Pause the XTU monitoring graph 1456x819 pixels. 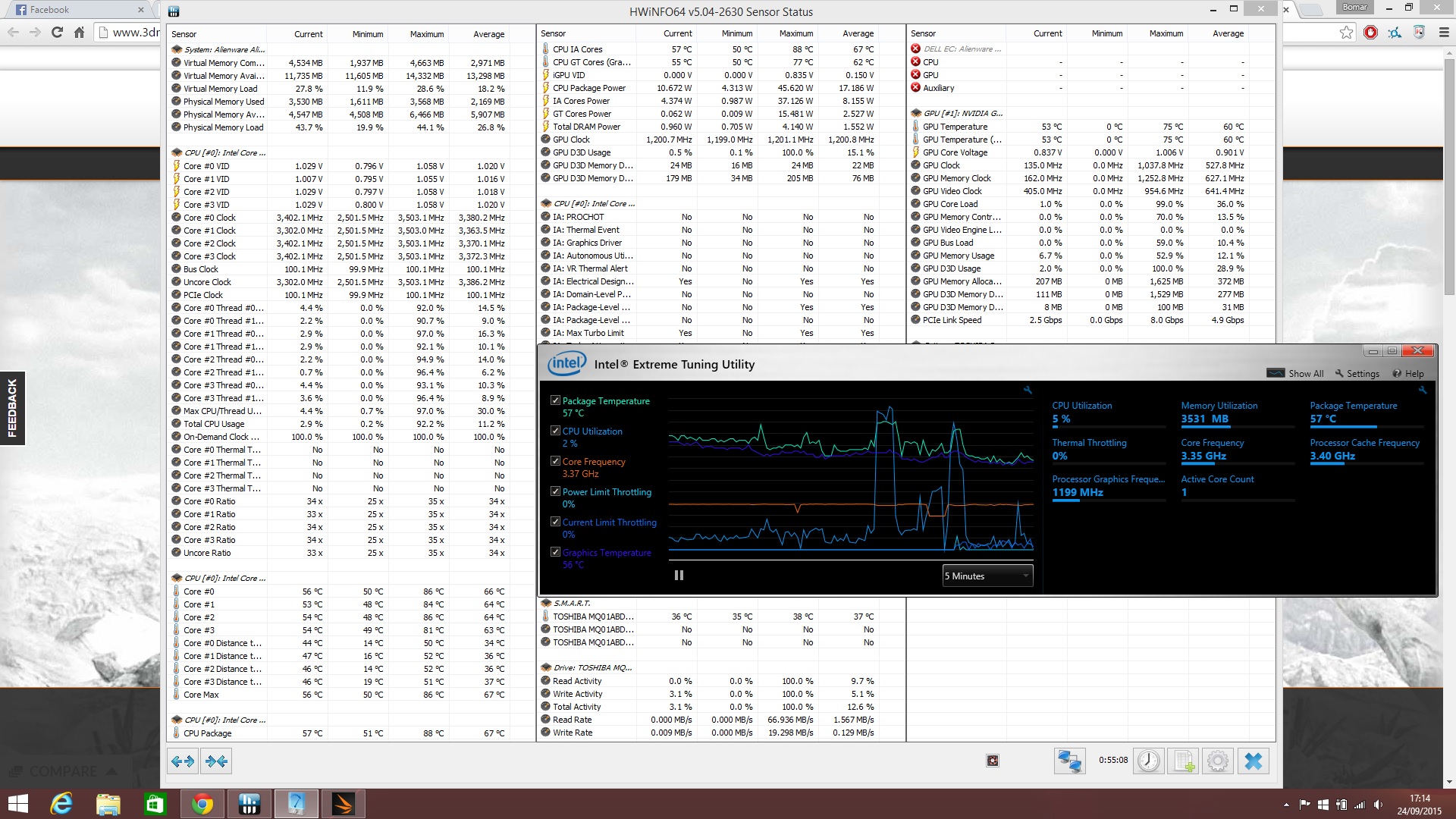[679, 576]
